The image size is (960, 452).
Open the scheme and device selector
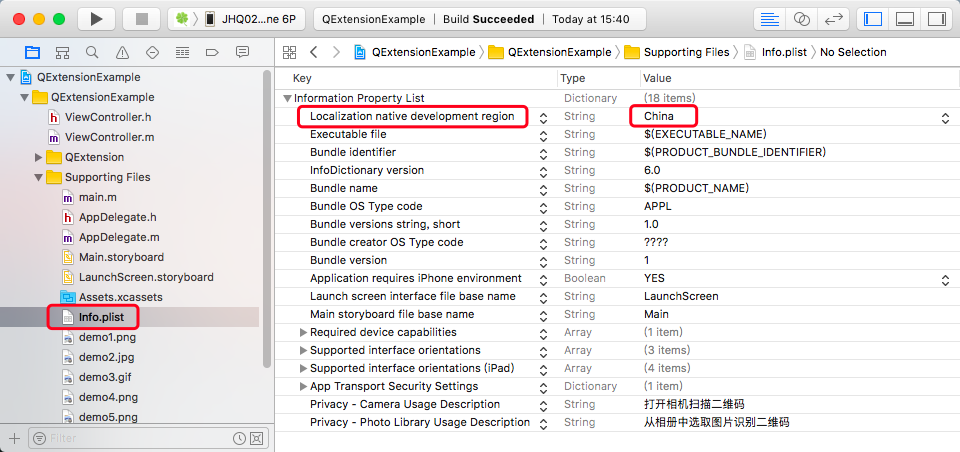(x=236, y=19)
